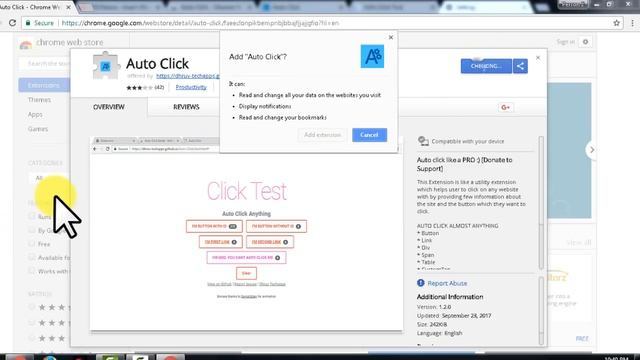The width and height of the screenshot is (640, 360).
Task: Click the Productivity category link
Action: click(191, 87)
